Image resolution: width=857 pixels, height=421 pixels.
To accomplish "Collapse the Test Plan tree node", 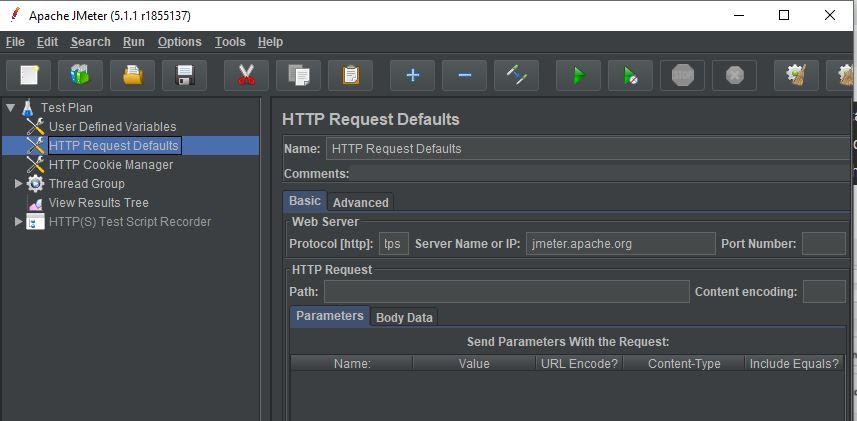I will point(10,107).
